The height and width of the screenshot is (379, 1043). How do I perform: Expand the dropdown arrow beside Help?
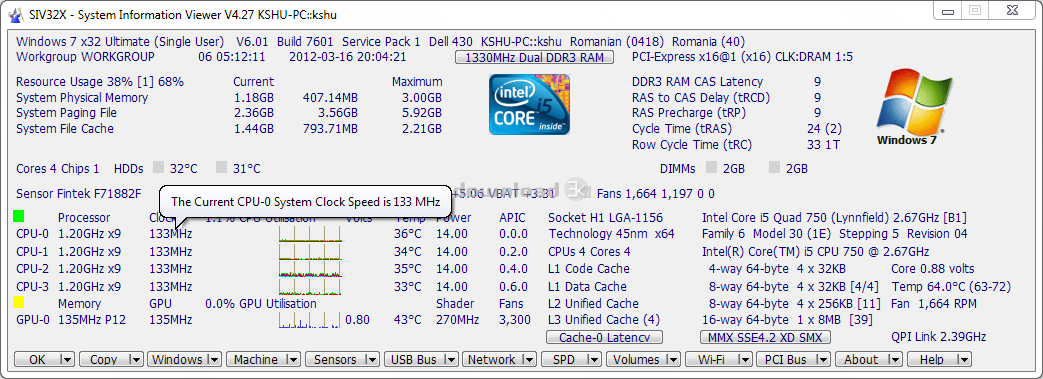(964, 360)
